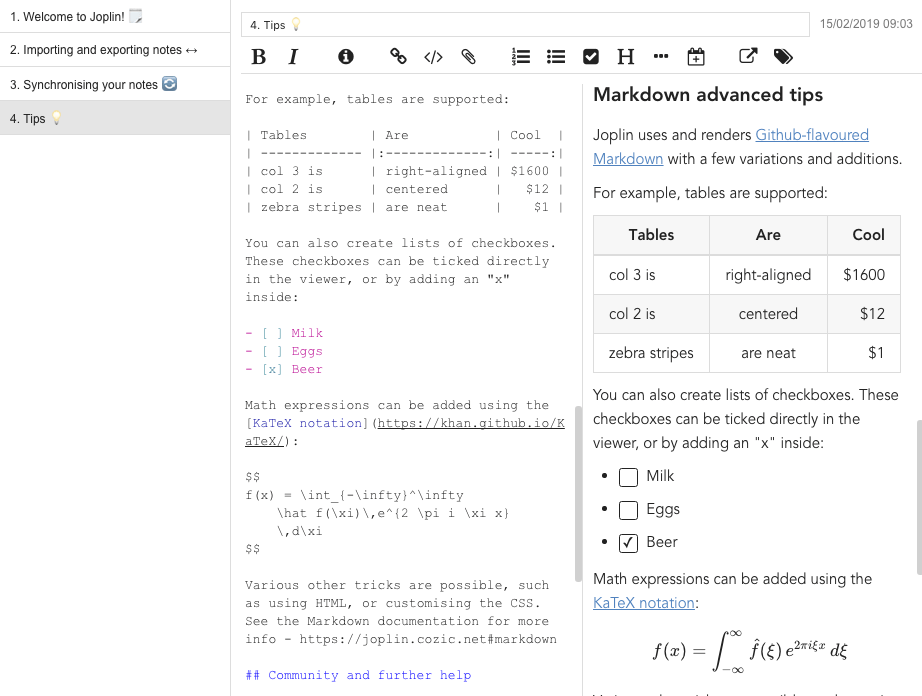Apply italic formatting
Viewport: 922px width, 696px height.
pyautogui.click(x=293, y=57)
